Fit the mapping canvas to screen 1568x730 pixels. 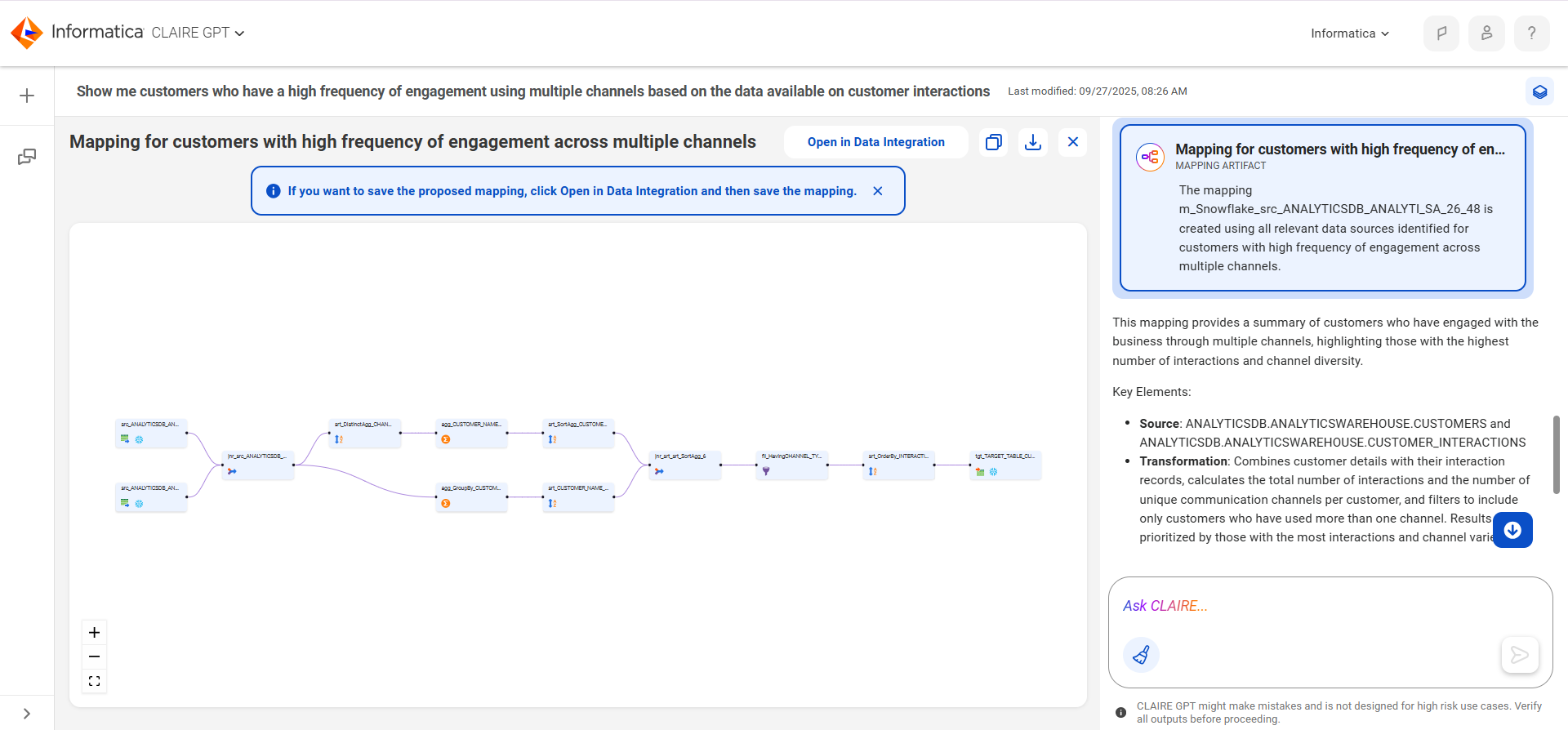click(95, 681)
